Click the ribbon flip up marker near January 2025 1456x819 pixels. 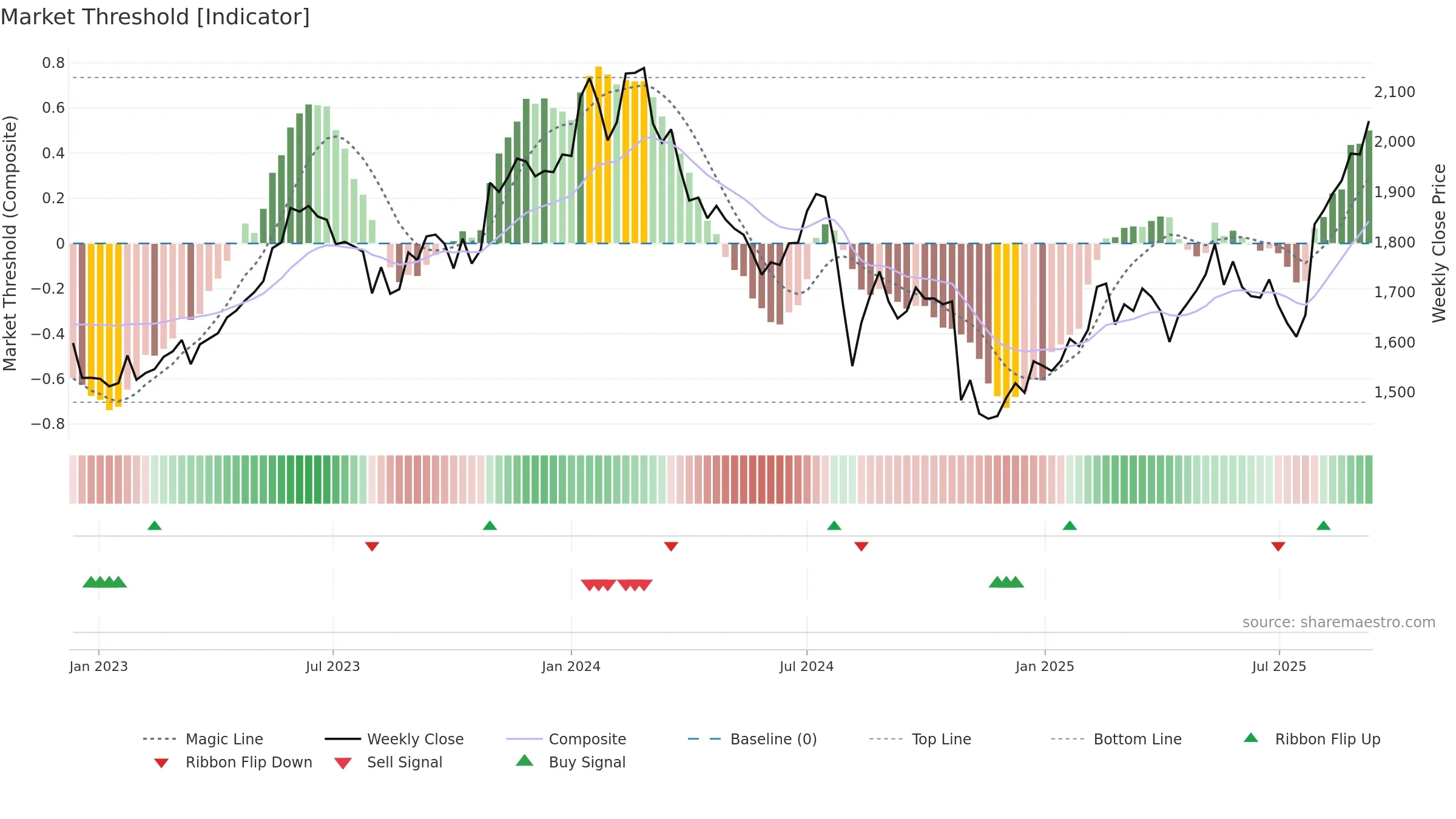[1070, 525]
